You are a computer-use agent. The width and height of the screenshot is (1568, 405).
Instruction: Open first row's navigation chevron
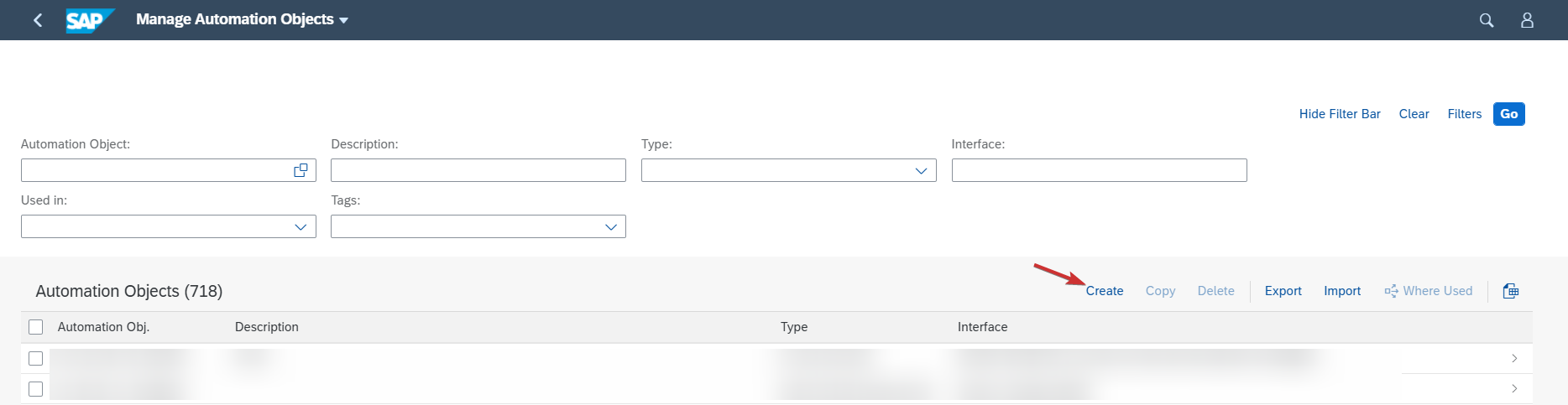point(1514,358)
